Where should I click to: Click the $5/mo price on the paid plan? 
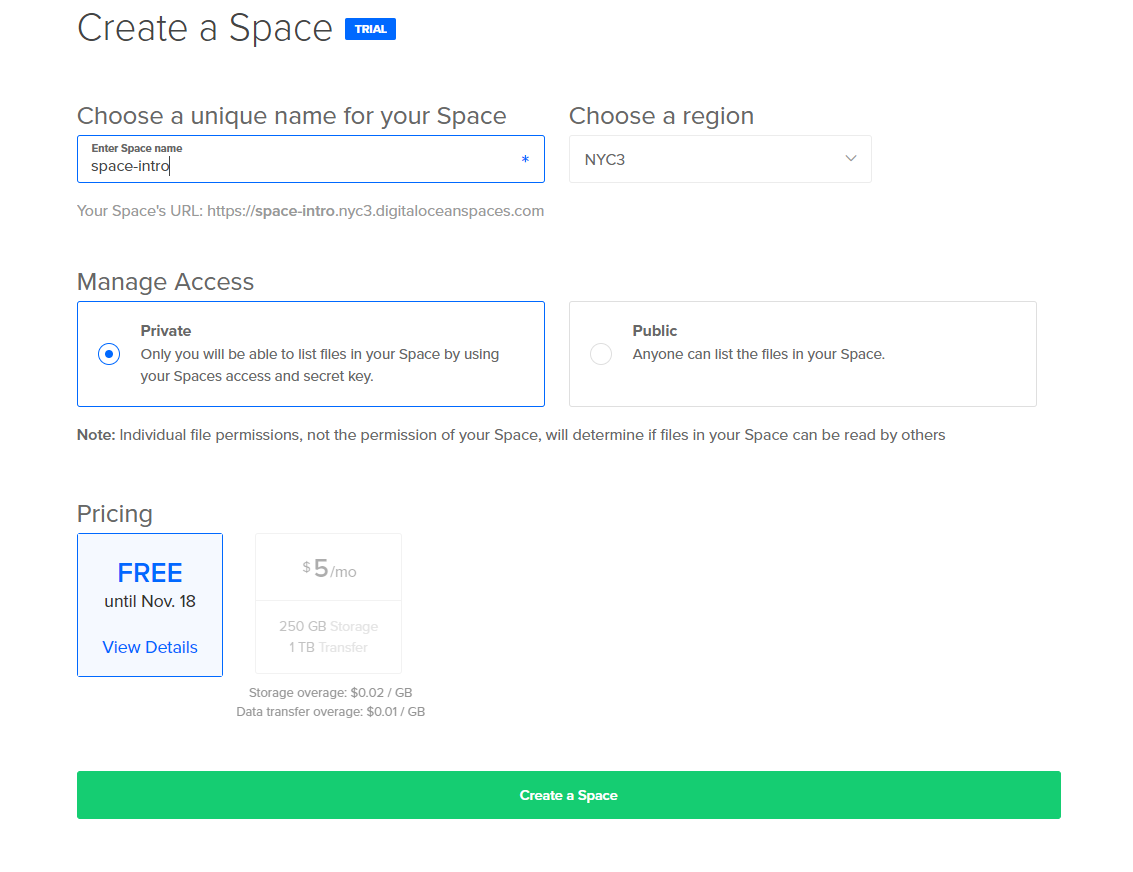(x=329, y=569)
